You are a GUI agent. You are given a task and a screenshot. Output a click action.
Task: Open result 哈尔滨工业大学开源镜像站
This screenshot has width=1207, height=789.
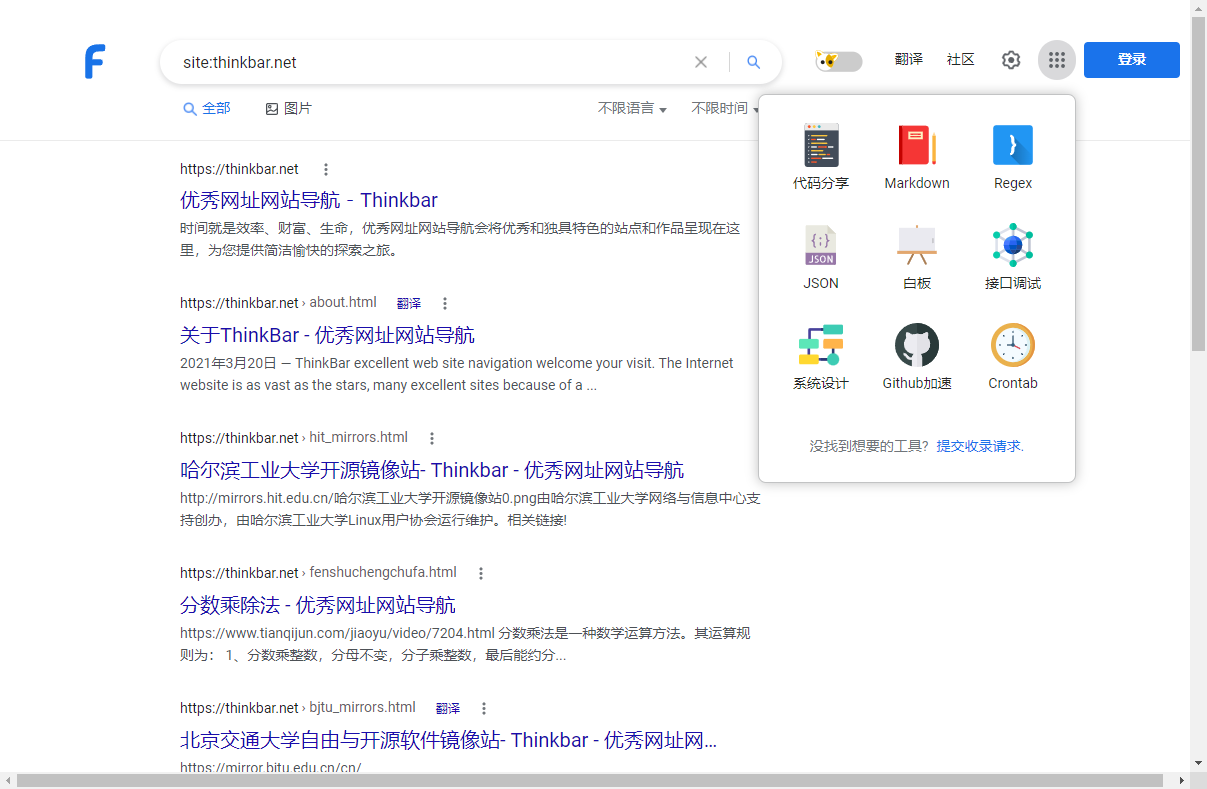pos(432,470)
